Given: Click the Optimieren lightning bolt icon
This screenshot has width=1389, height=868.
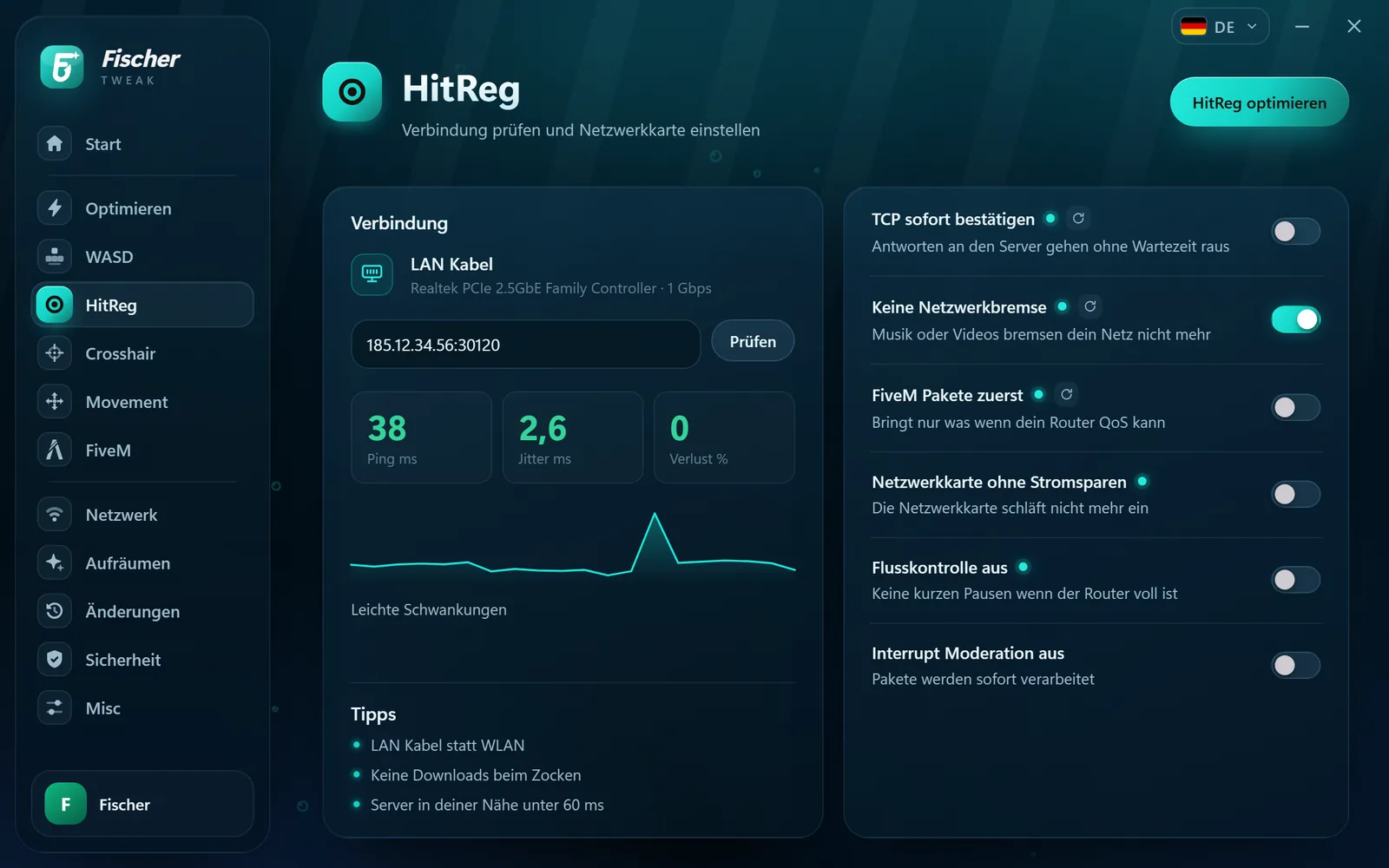Looking at the screenshot, I should 55,208.
